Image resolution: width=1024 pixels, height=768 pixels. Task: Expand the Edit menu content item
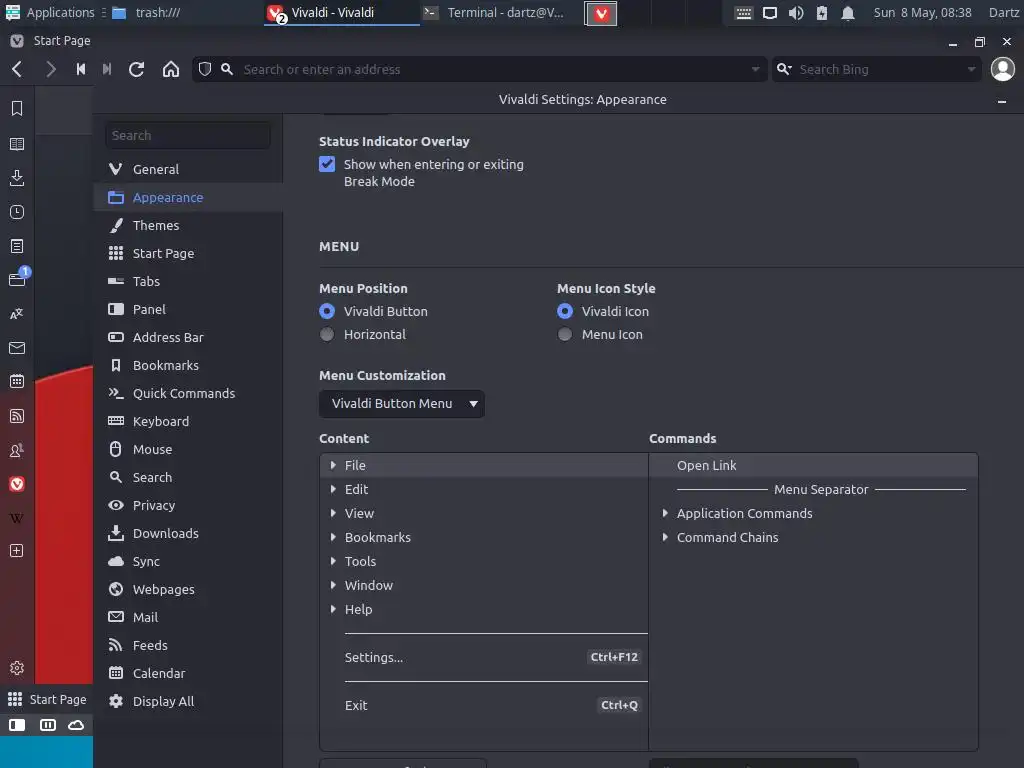coord(333,489)
